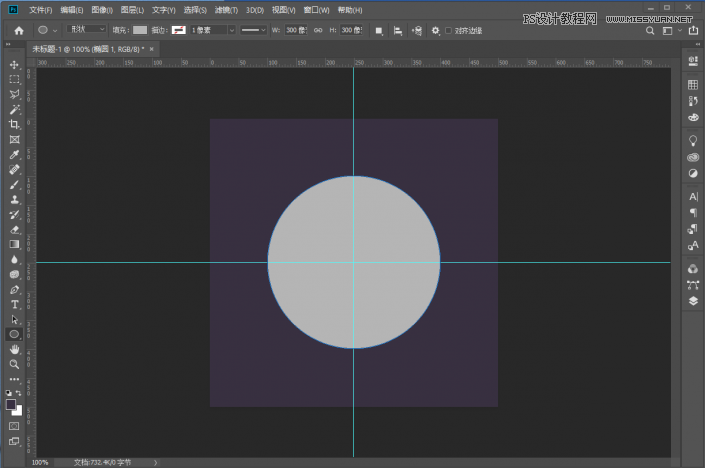The image size is (705, 468).
Task: Select the Move tool
Action: pos(14,65)
